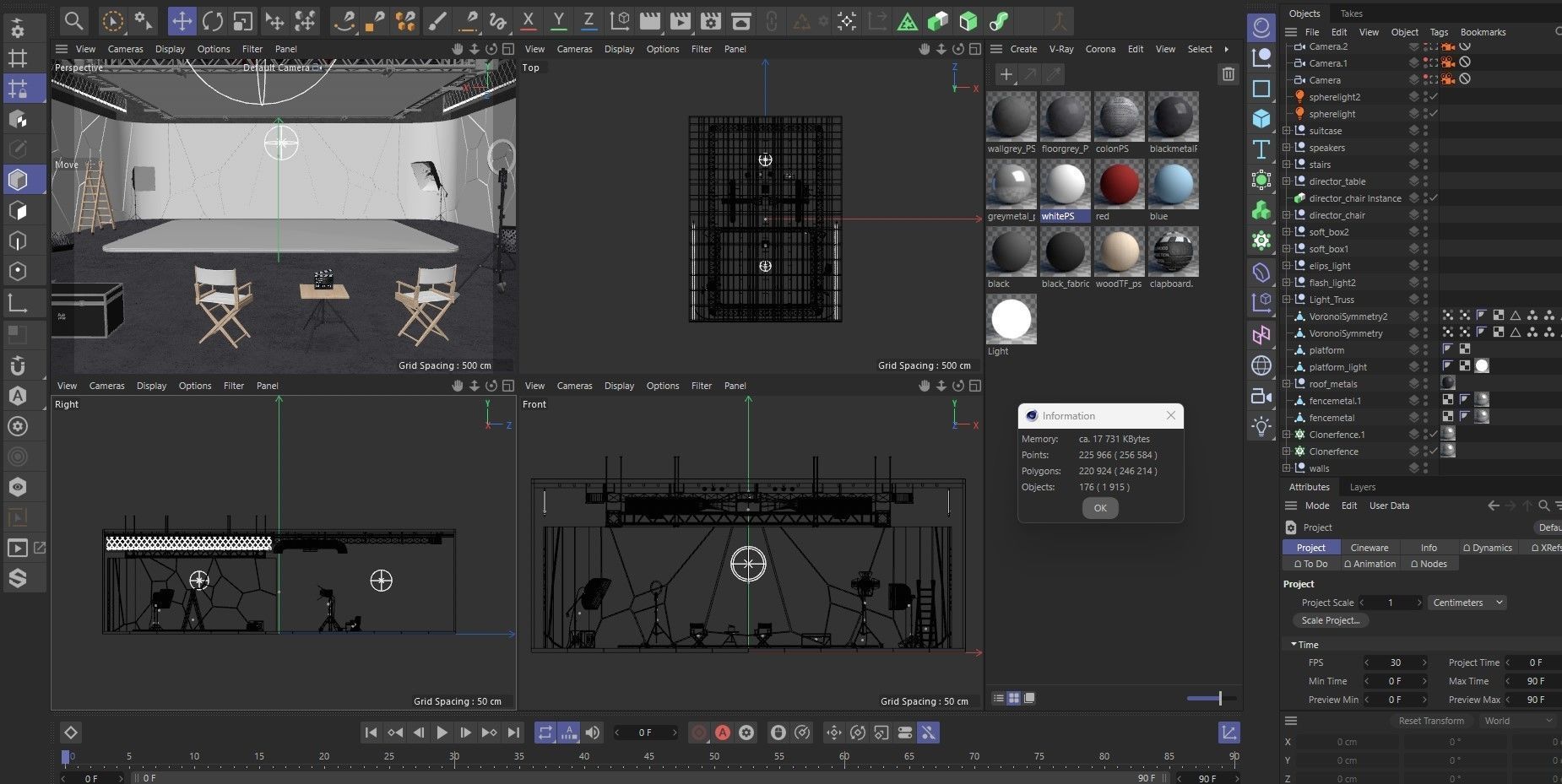Switch to the Takes tab

(1352, 14)
